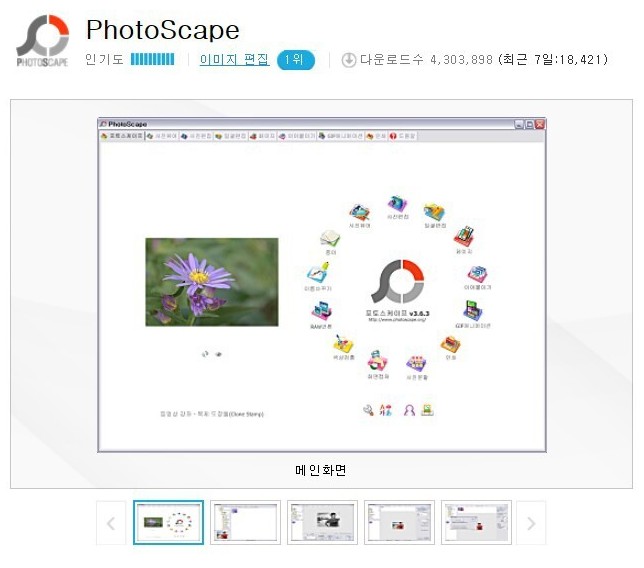
Task: Open the RAW변환 converter icon
Action: tap(321, 311)
